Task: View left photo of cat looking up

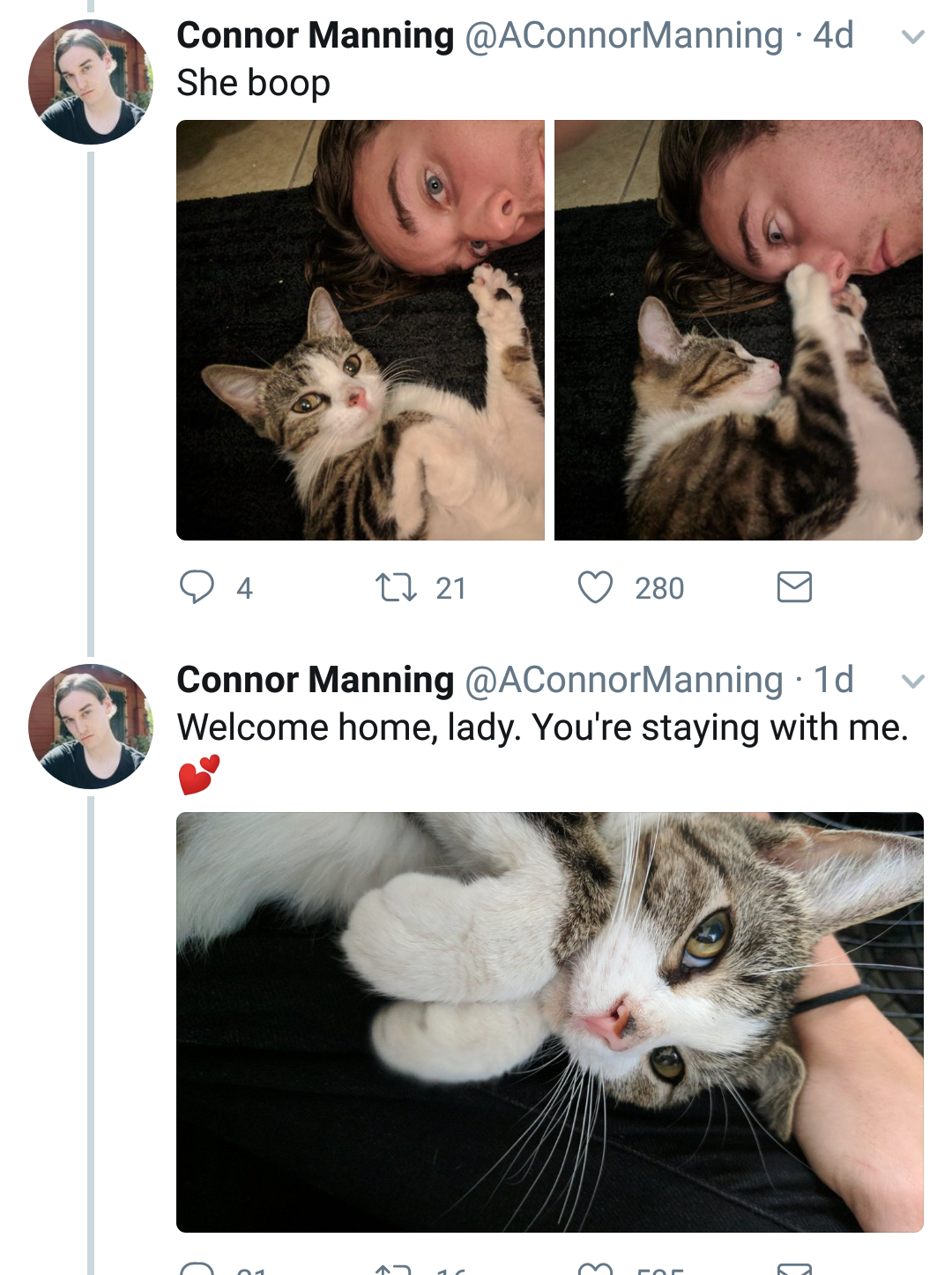Action: click(361, 330)
